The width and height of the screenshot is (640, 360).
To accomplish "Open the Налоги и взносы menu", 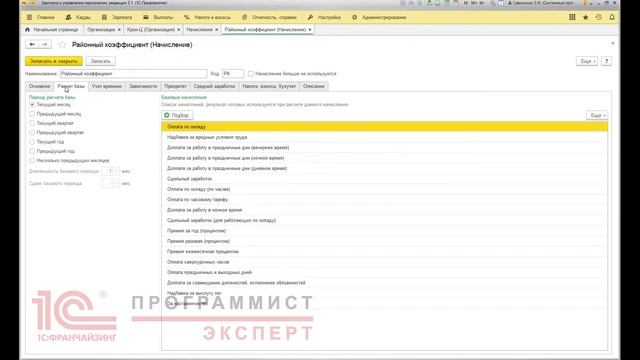I will [207, 18].
